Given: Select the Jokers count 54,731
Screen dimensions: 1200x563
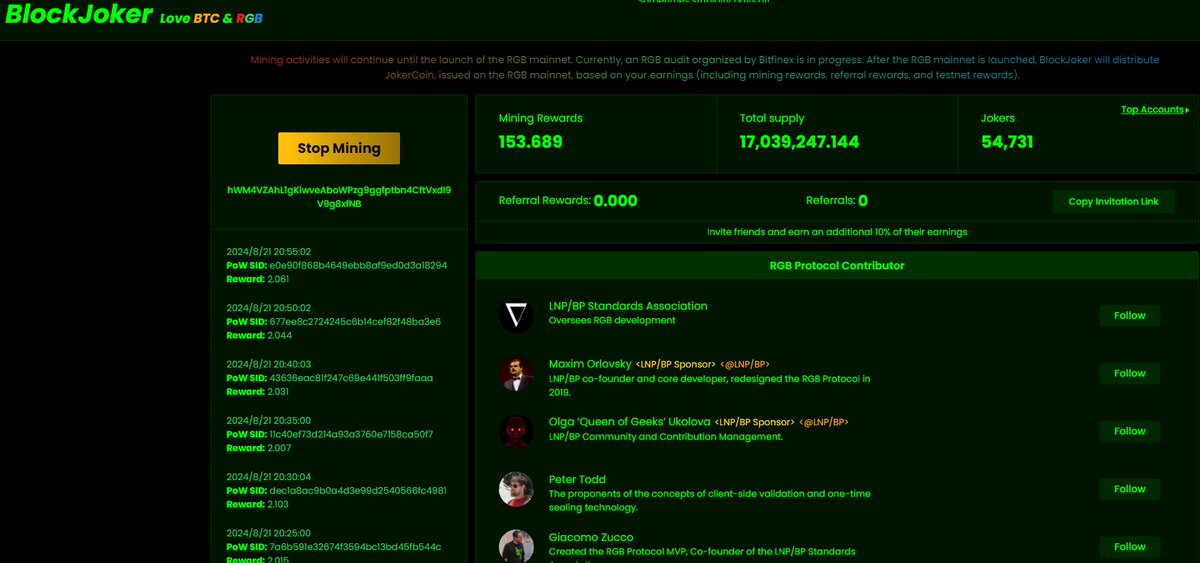Looking at the screenshot, I should click(x=1007, y=142).
